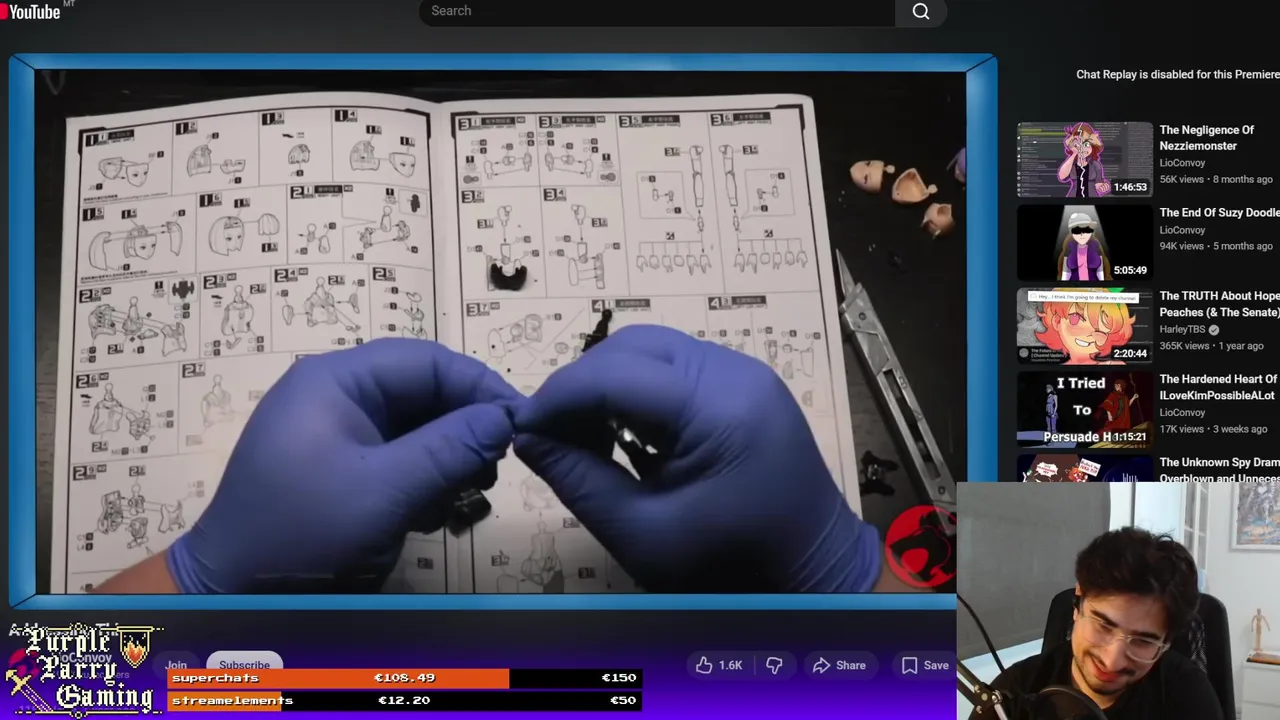
Task: Click the thumbs-down dislike button
Action: click(774, 665)
